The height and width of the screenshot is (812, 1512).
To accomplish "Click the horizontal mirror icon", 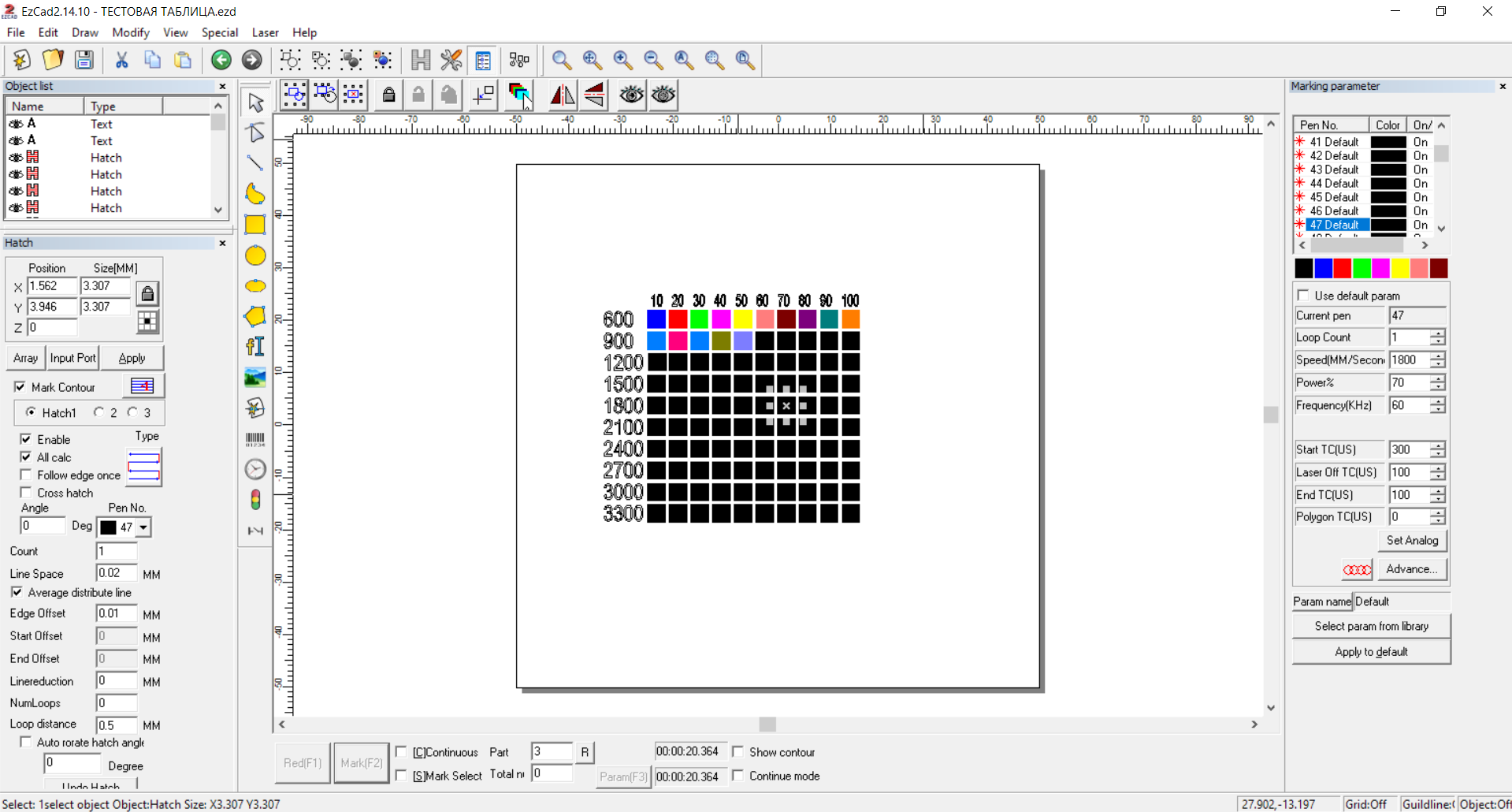I will pyautogui.click(x=562, y=95).
